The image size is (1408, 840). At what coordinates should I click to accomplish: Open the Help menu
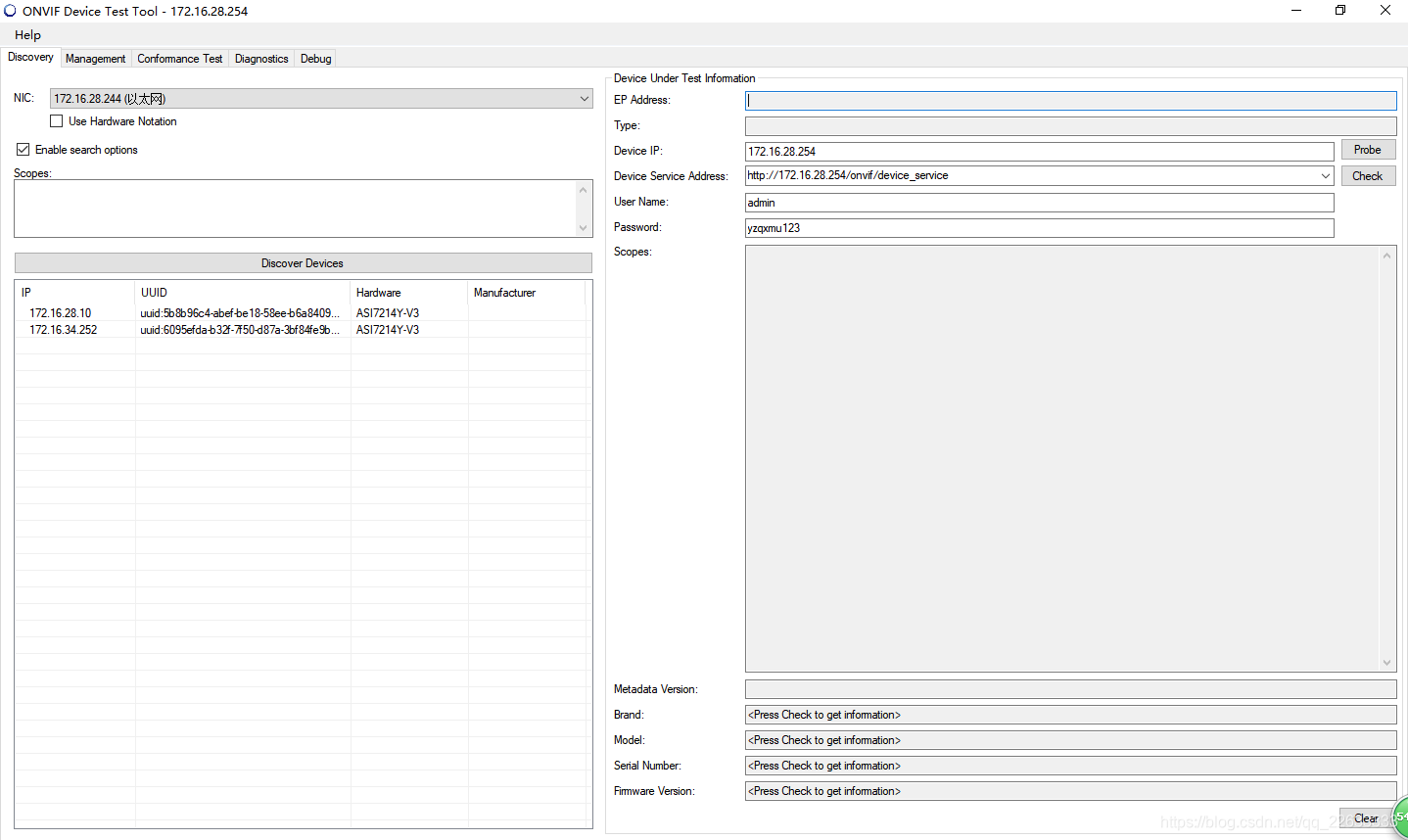point(27,35)
